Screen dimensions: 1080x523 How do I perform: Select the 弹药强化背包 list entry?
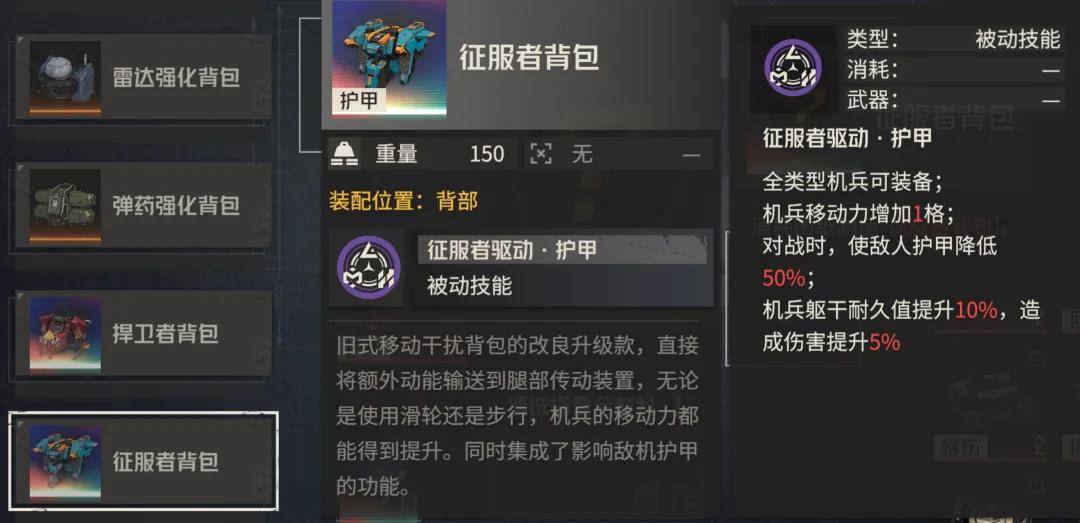click(x=143, y=206)
